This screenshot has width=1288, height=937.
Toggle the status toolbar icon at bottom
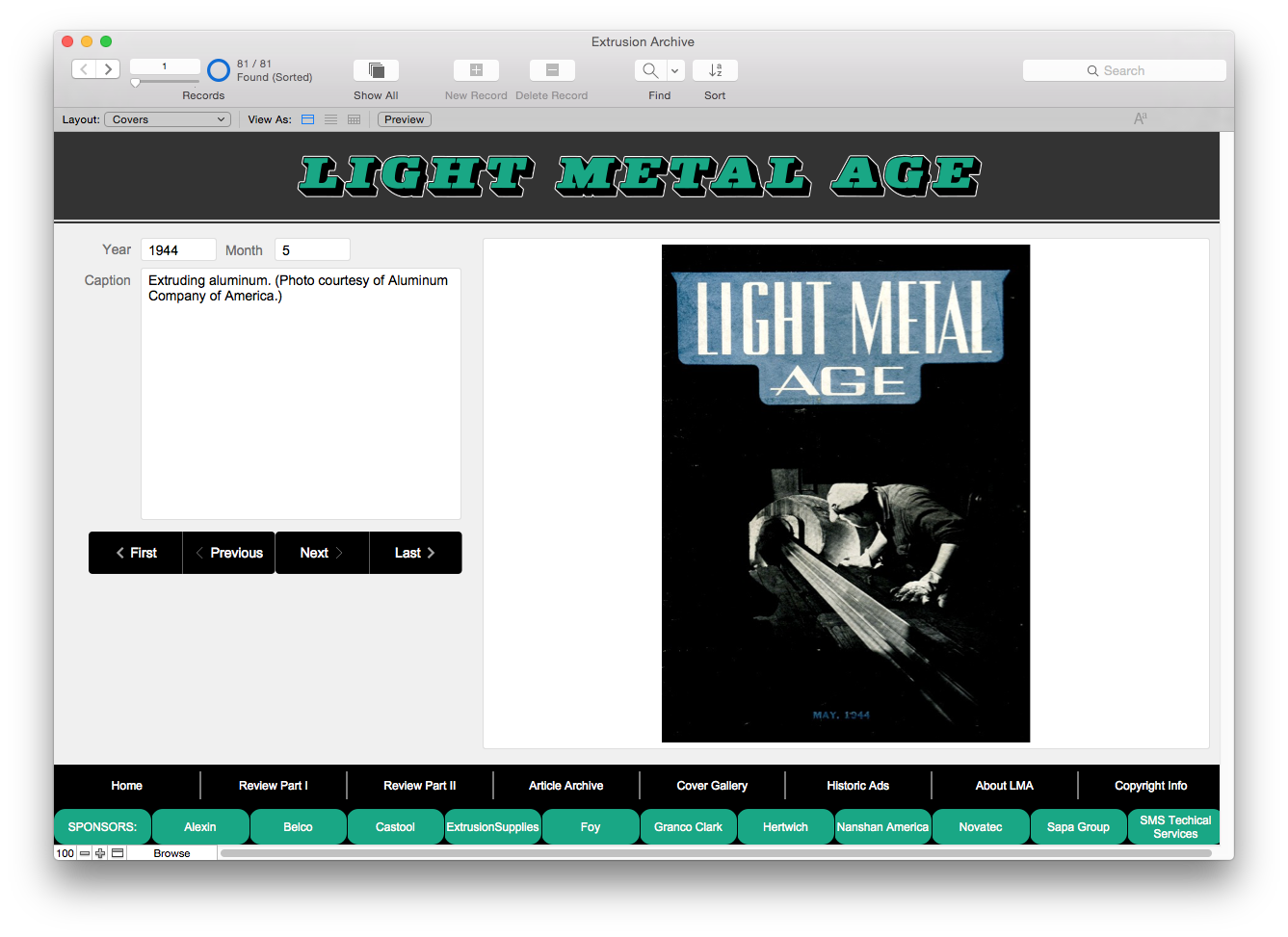click(118, 853)
